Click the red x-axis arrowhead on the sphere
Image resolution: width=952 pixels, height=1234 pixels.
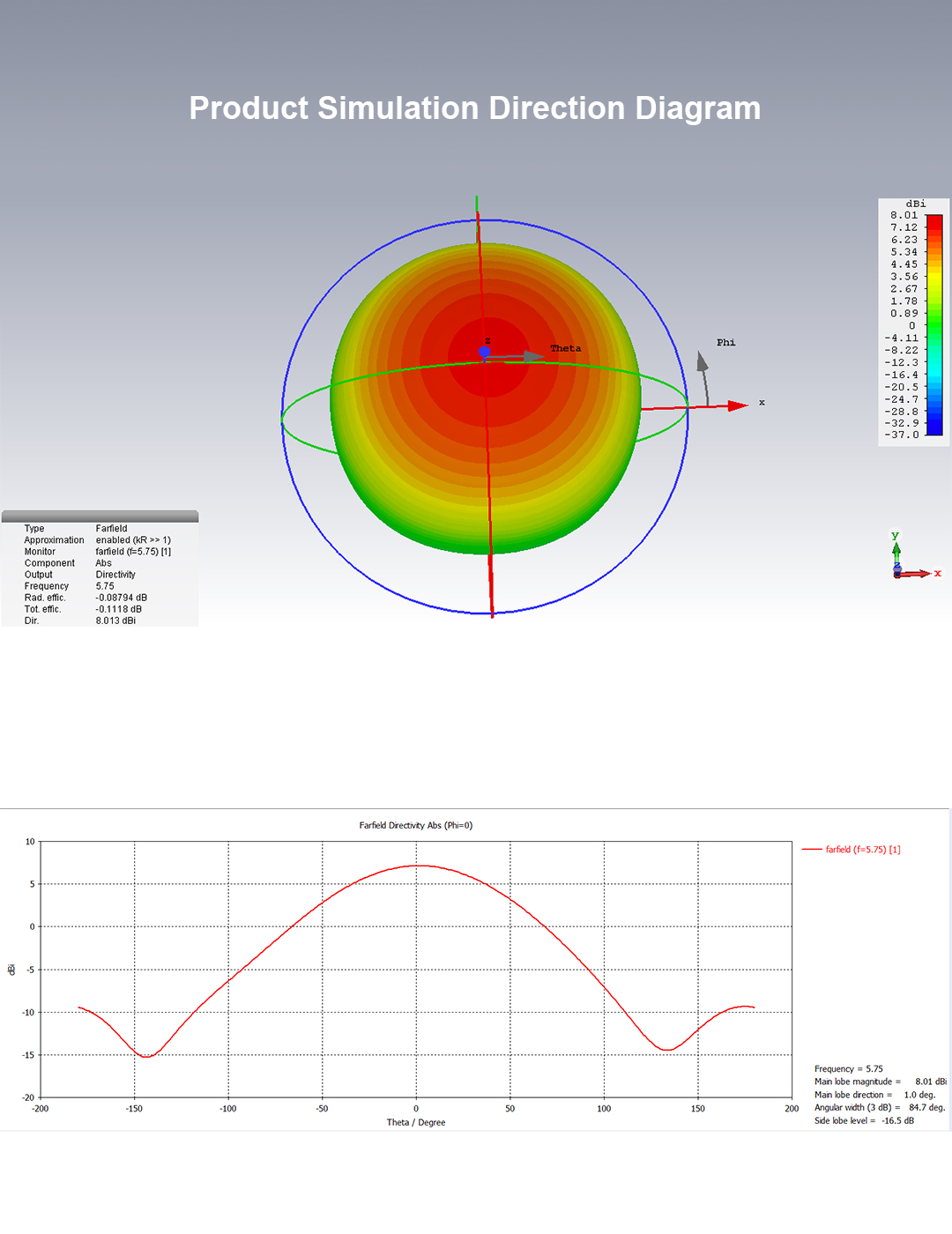click(739, 405)
